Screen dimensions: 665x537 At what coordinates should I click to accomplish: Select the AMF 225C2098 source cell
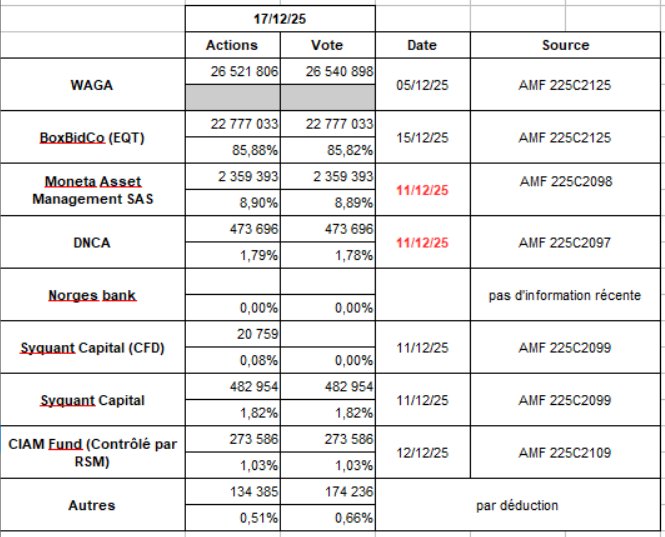click(x=565, y=181)
